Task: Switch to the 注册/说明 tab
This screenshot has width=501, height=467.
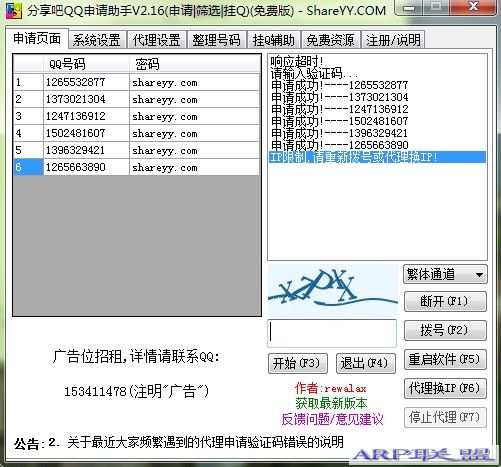Action: click(393, 40)
